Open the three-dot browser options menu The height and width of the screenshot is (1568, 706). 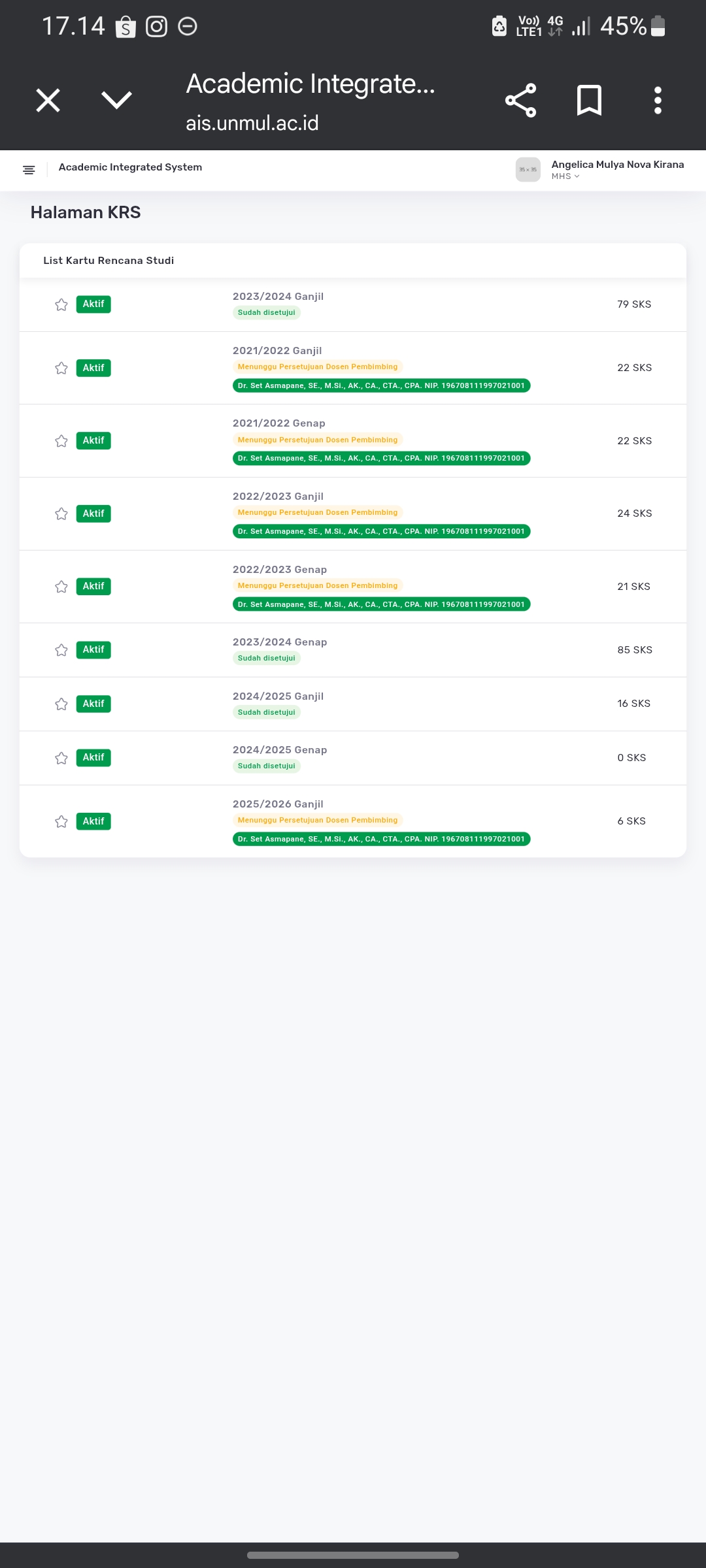click(x=658, y=101)
